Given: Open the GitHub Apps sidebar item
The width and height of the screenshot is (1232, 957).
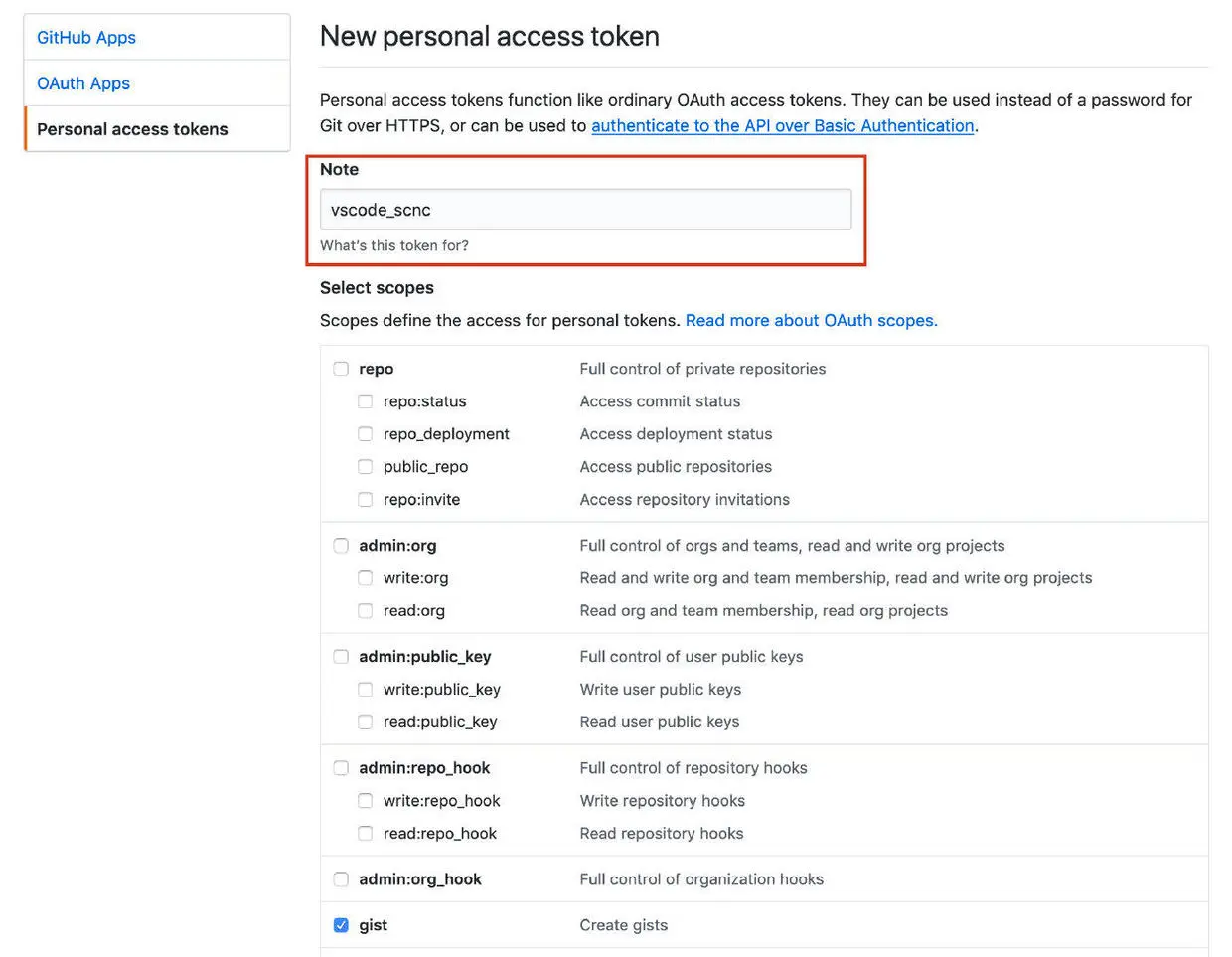Looking at the screenshot, I should pyautogui.click(x=86, y=38).
